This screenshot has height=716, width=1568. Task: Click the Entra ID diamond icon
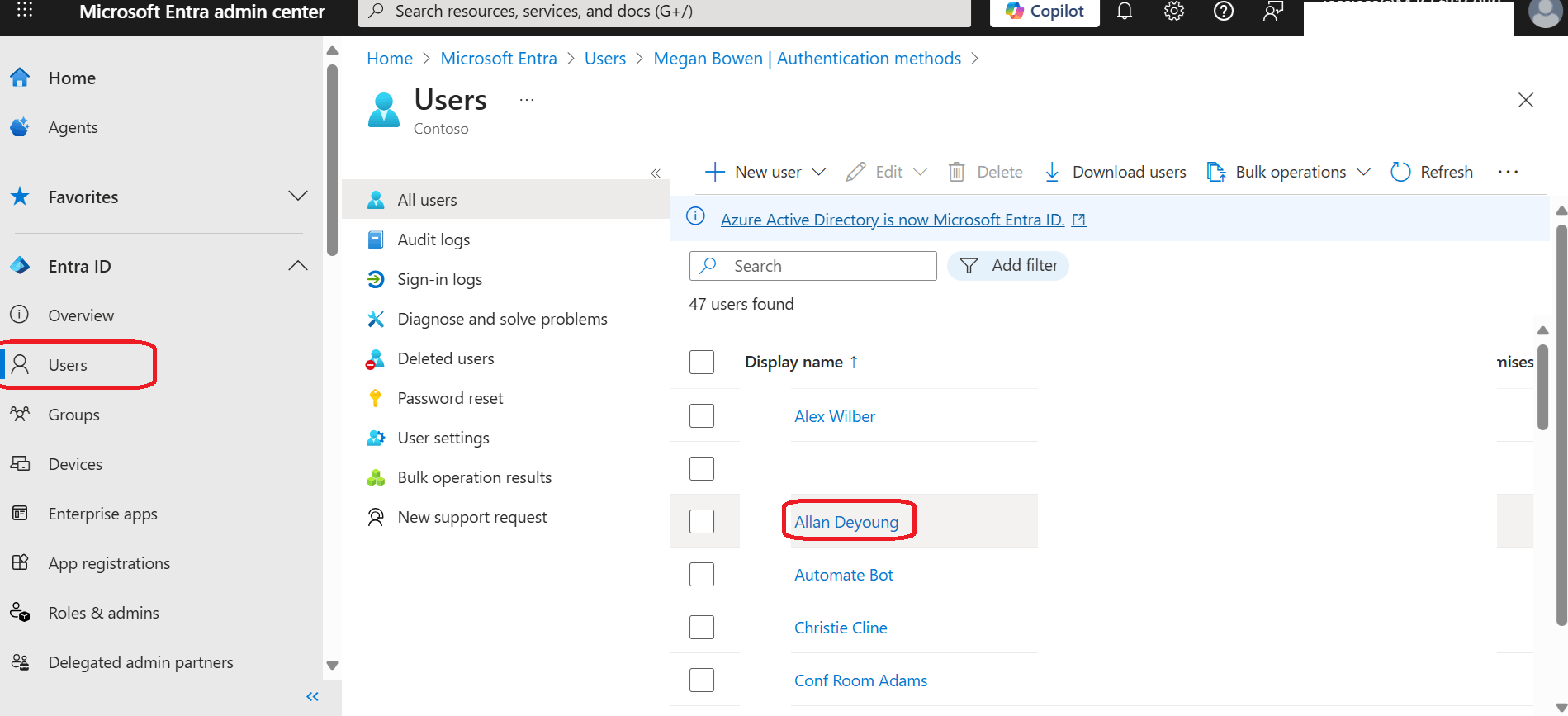click(20, 266)
